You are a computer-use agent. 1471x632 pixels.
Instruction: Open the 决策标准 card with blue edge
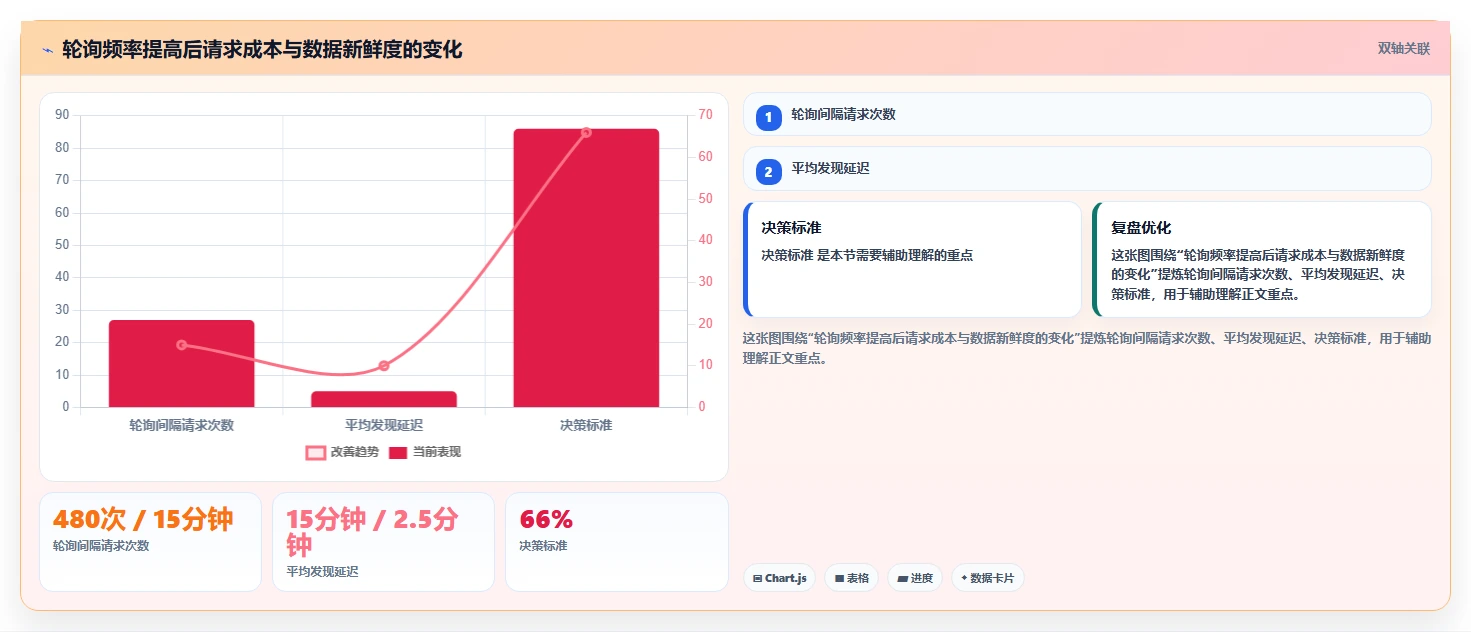pyautogui.click(x=912, y=260)
